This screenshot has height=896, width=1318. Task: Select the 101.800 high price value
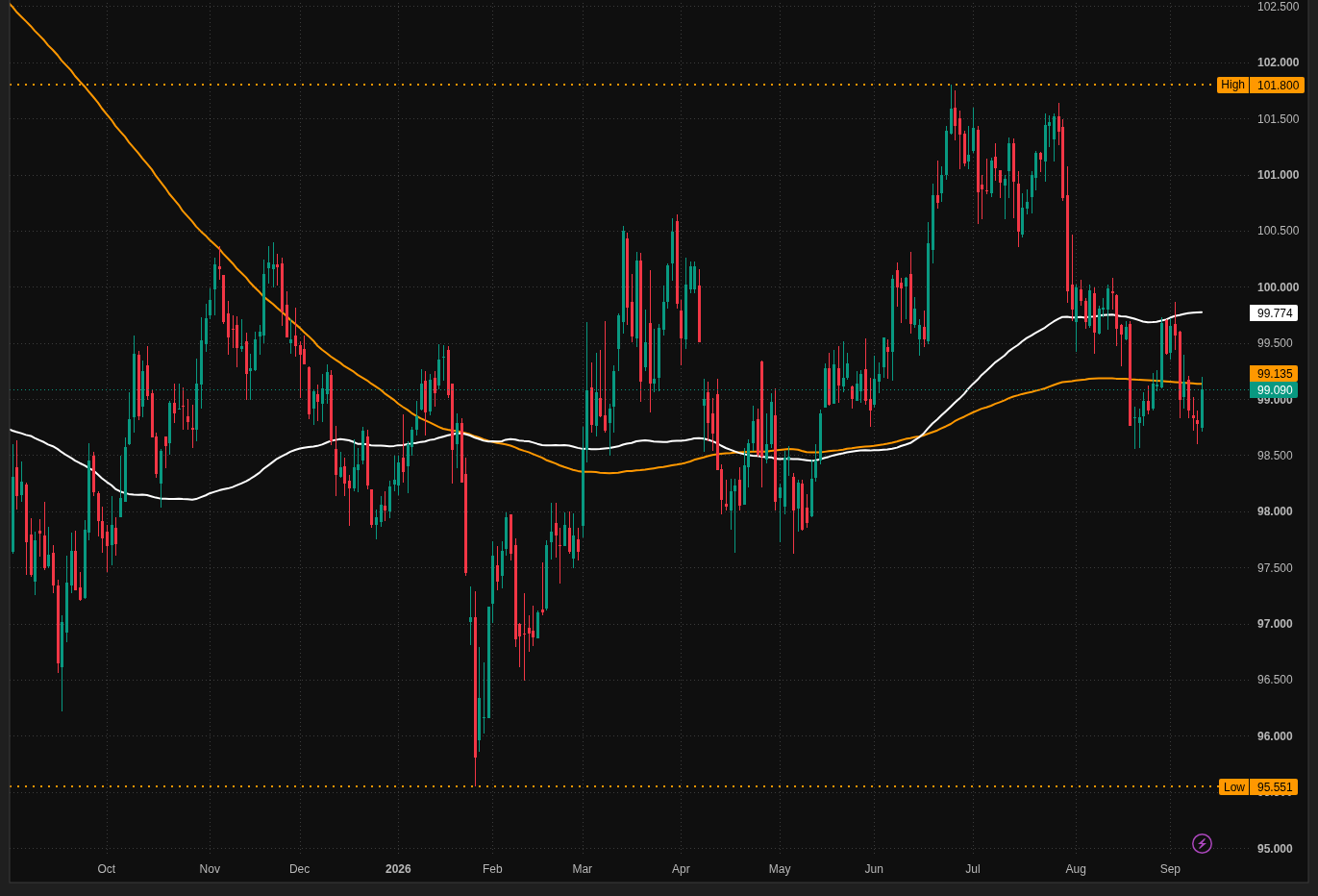click(1278, 85)
